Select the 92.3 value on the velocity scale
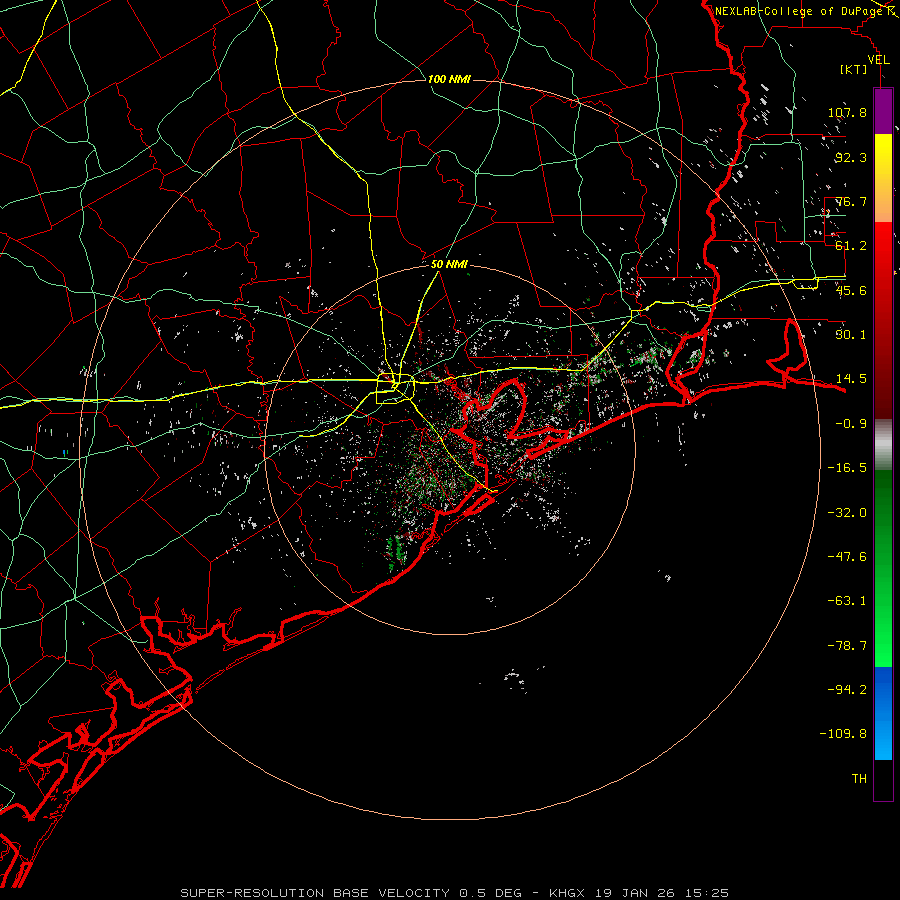The height and width of the screenshot is (900, 900). click(851, 157)
